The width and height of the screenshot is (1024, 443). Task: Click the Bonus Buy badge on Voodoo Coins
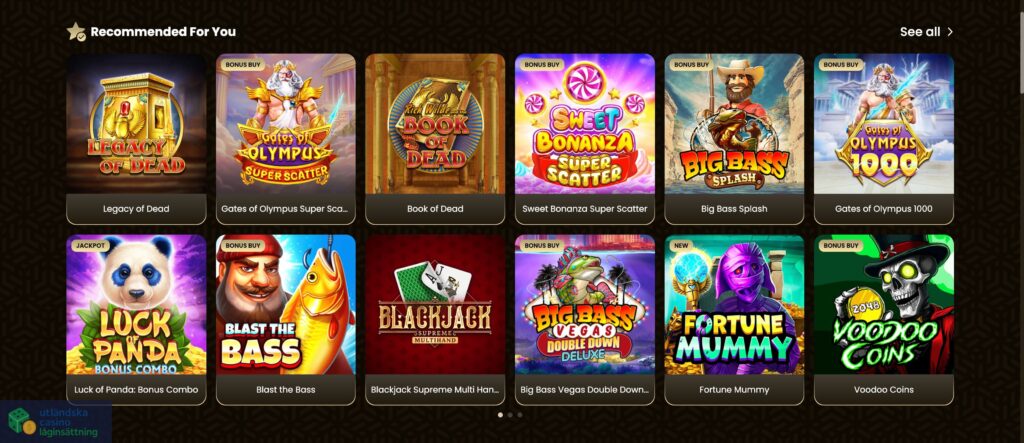coord(840,246)
